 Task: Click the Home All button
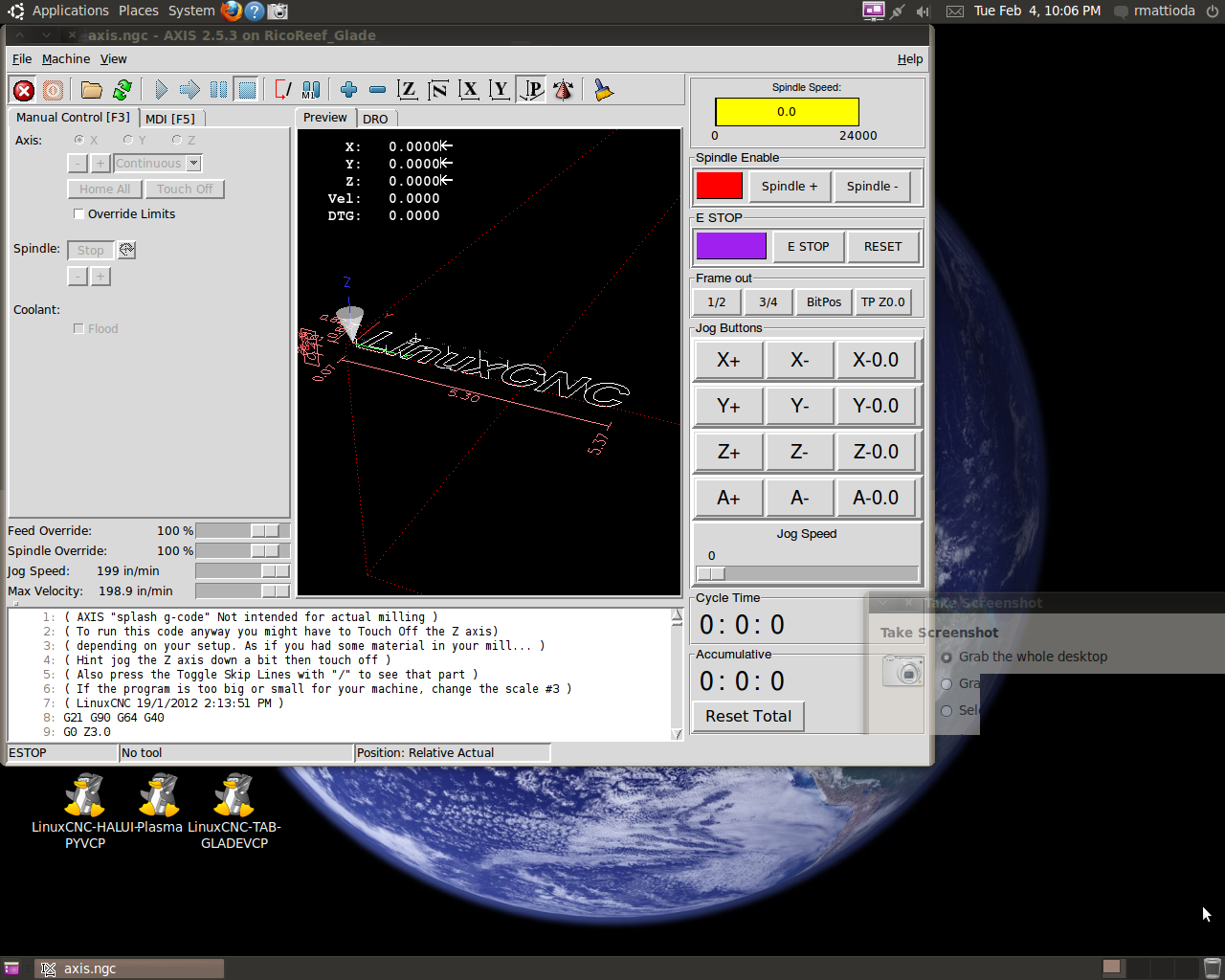coord(104,189)
